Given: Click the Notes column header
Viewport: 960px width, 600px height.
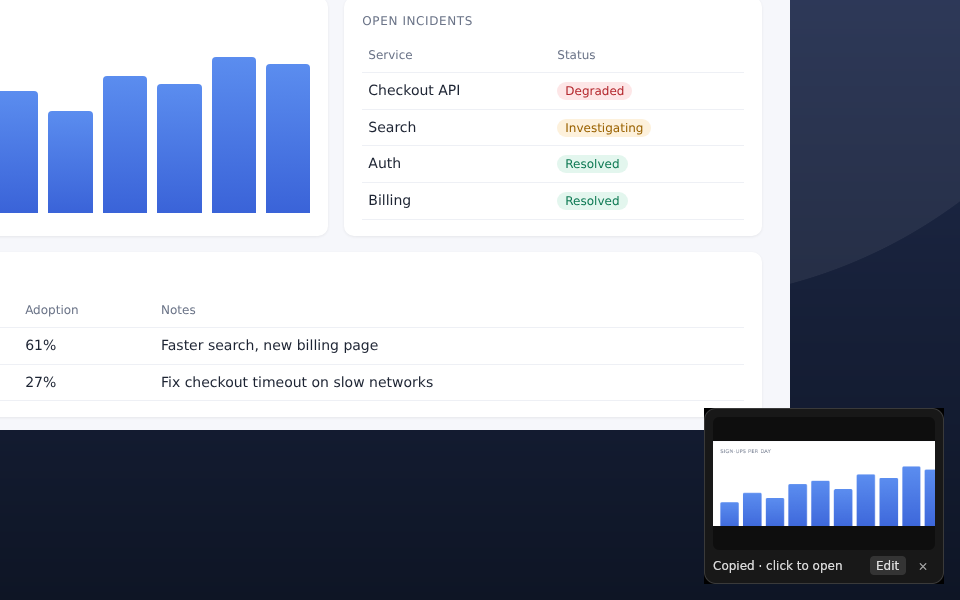Looking at the screenshot, I should click(178, 310).
